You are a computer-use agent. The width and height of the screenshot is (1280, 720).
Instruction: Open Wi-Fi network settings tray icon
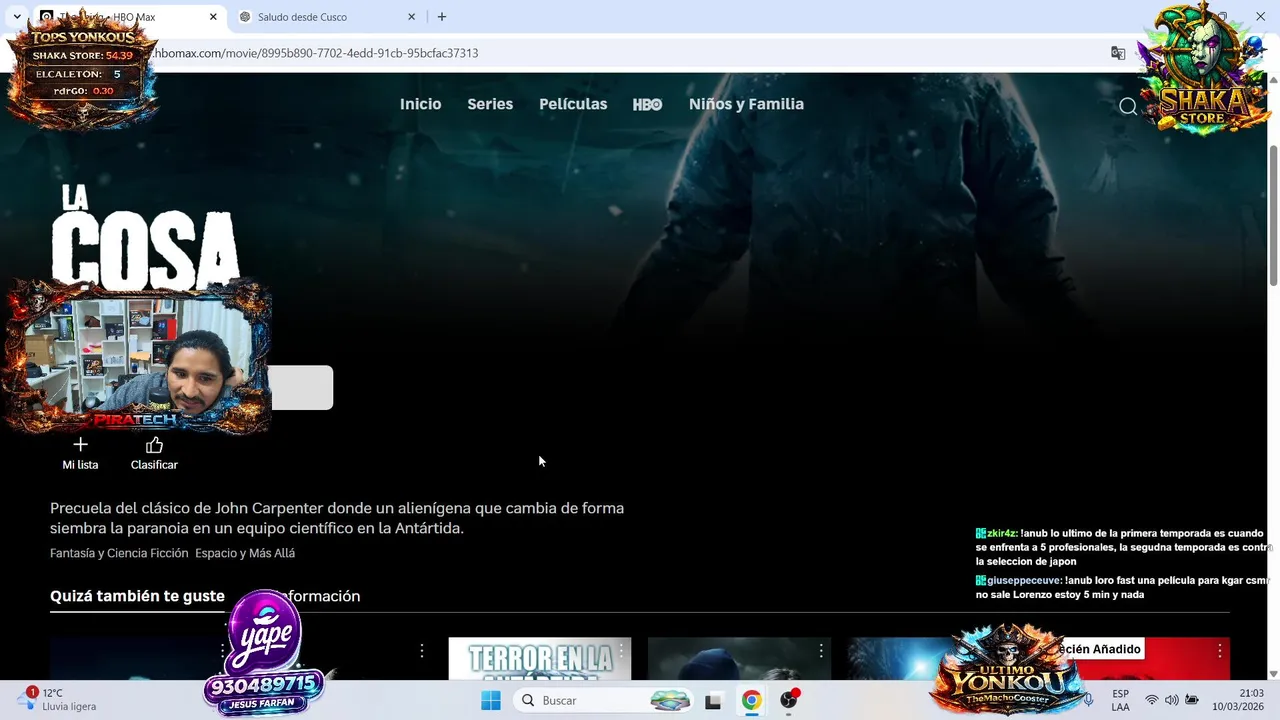click(x=1151, y=700)
